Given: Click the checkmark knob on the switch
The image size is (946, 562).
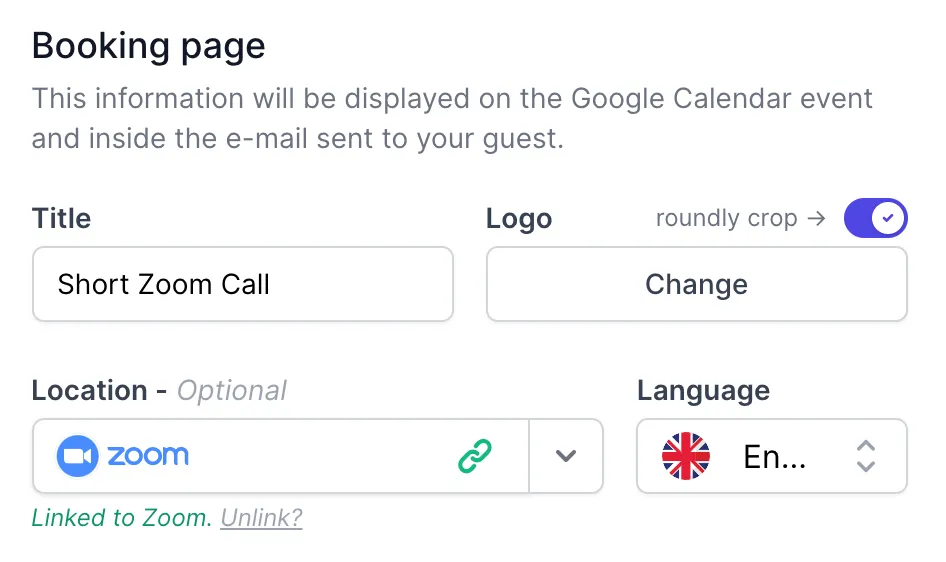Looking at the screenshot, I should (887, 218).
